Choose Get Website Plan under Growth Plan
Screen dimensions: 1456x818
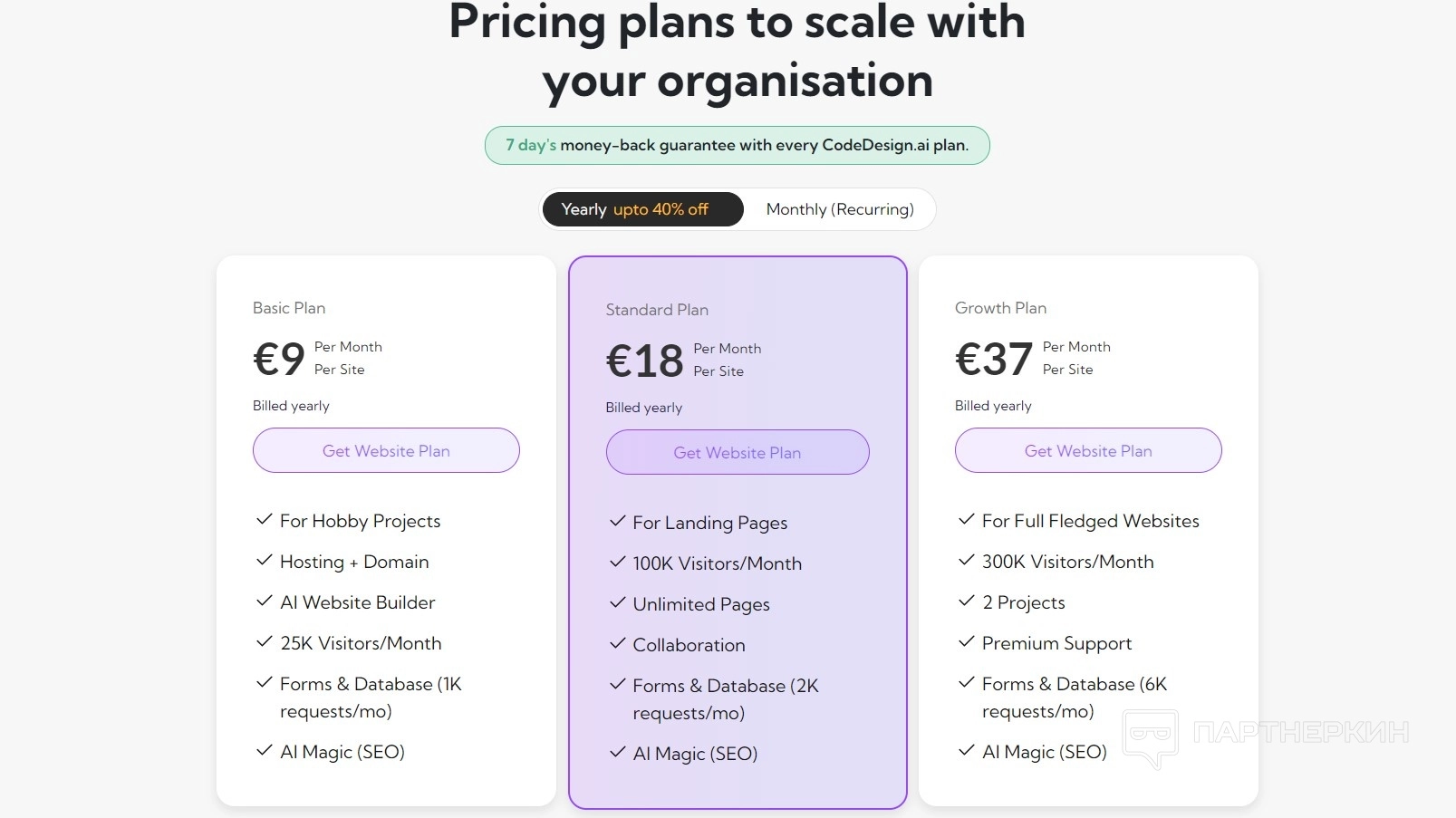click(x=1087, y=450)
